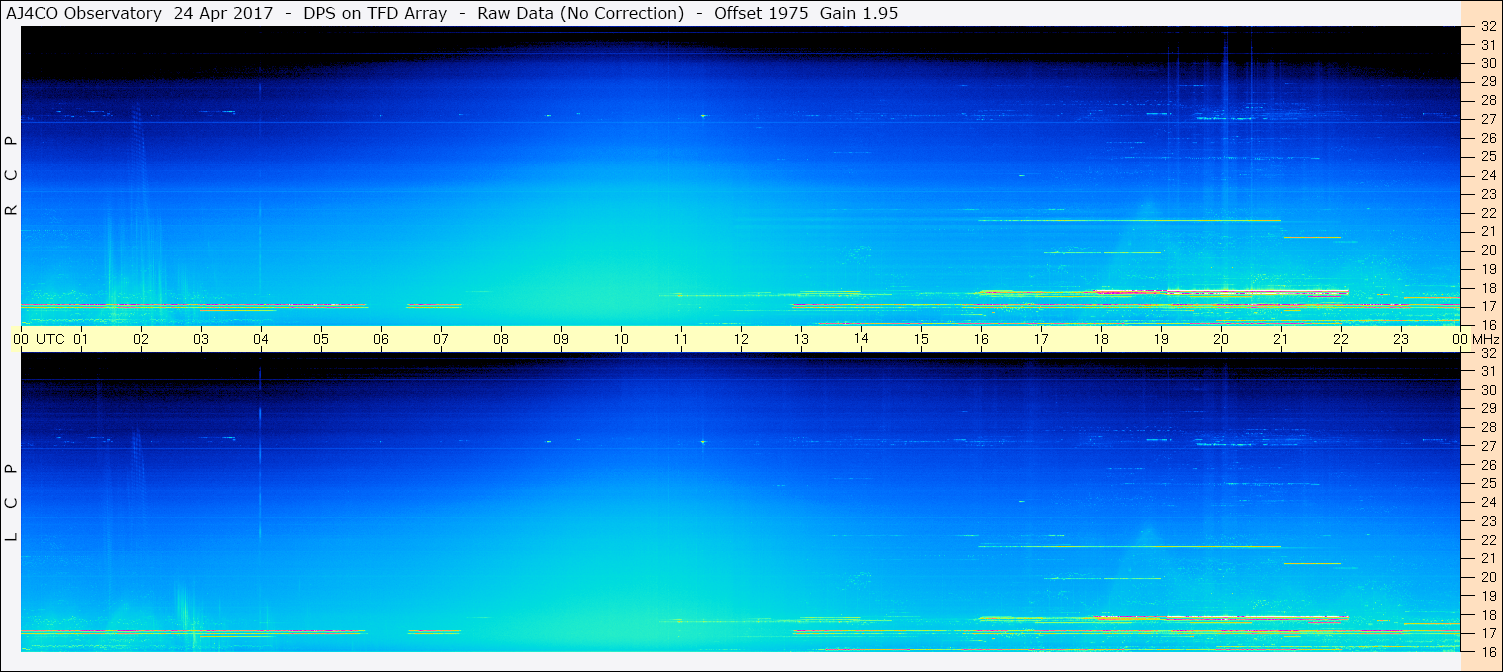Click 16 MHz tick on LCP frequency scale
1503x672 pixels.
tap(1488, 651)
